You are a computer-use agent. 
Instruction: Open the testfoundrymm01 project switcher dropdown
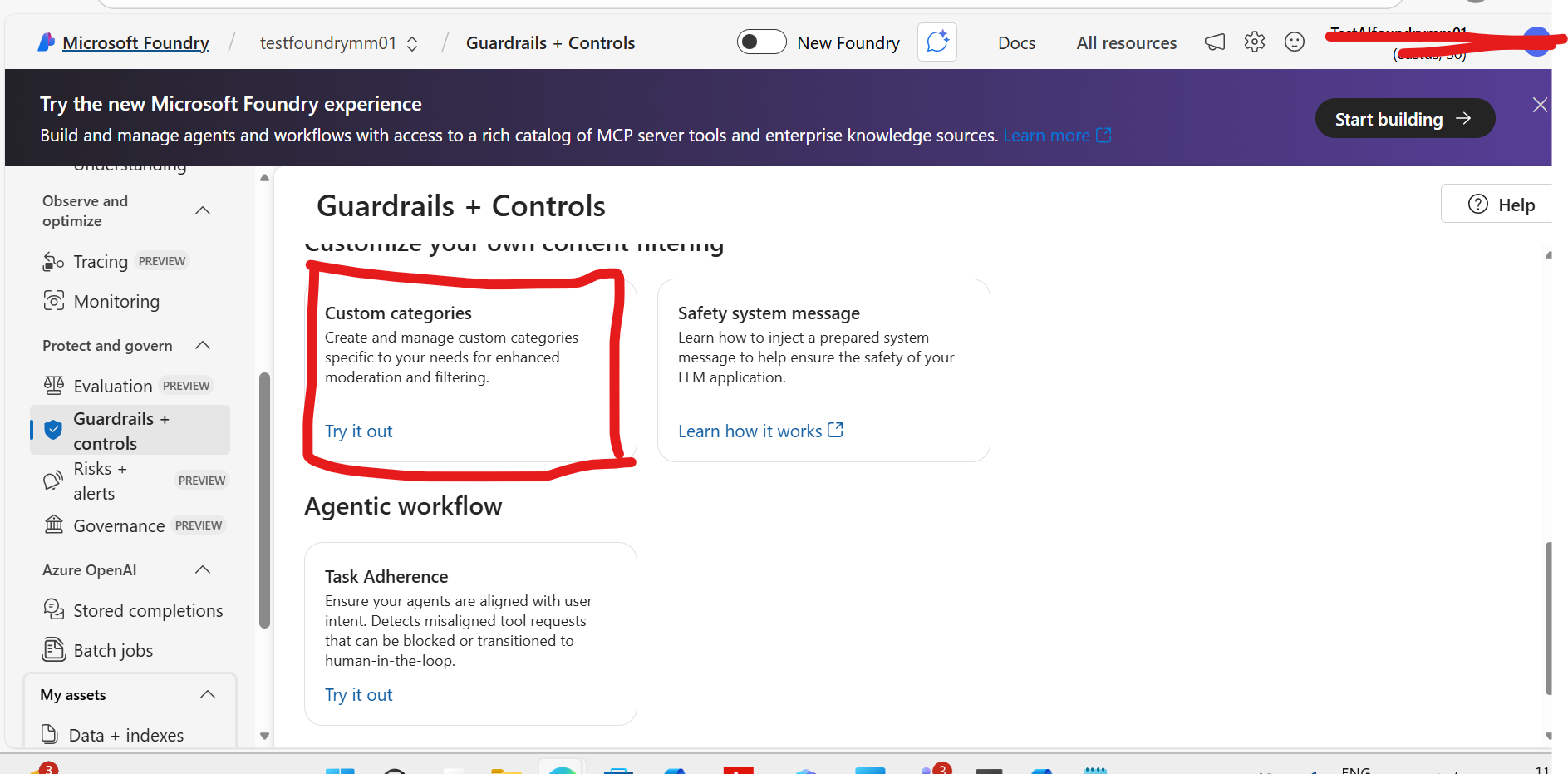[339, 43]
